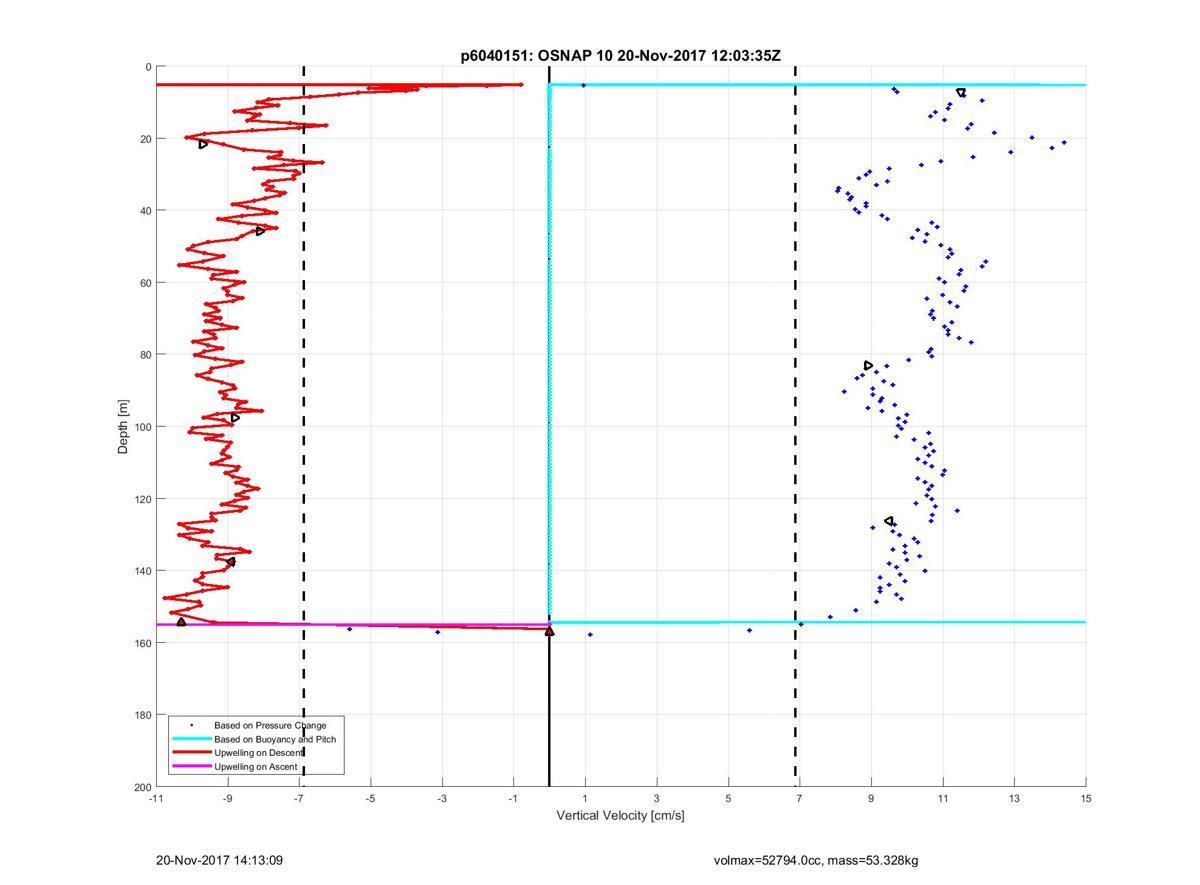Click the red-filled triangle at the zero-velocity line bottom

pos(549,631)
